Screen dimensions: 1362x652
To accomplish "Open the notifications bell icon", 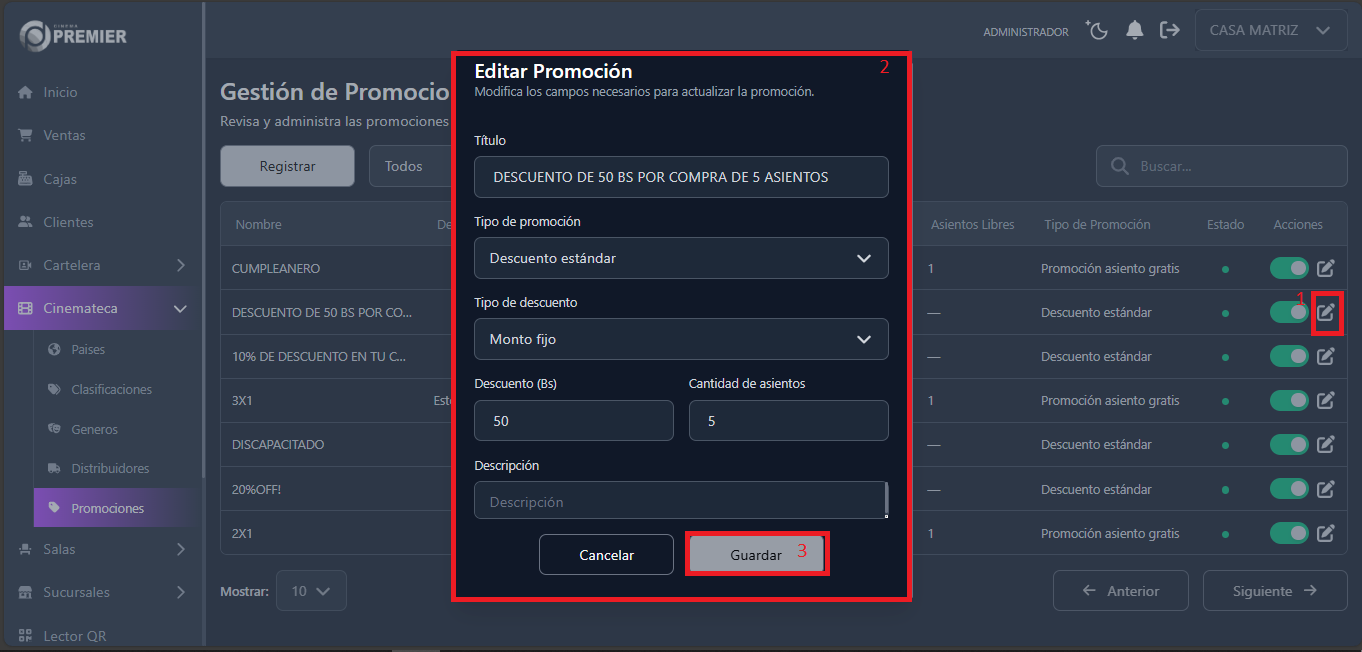I will click(x=1134, y=30).
